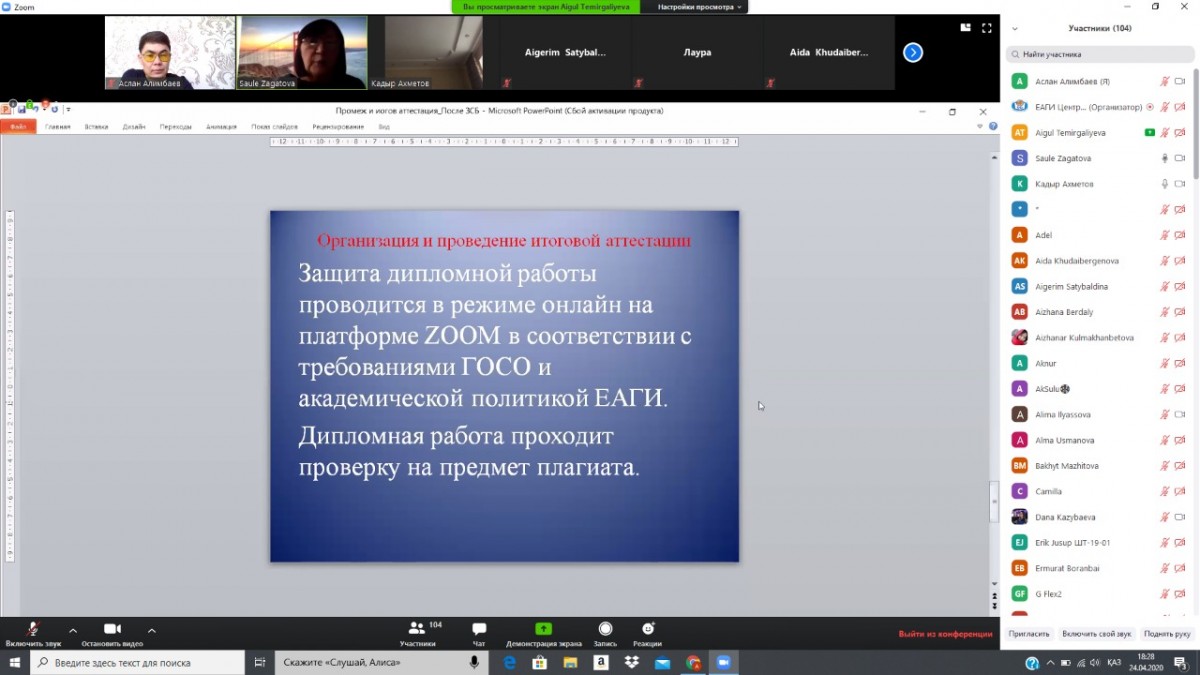Click the Демонстрация экрана share screen icon
Image resolution: width=1200 pixels, height=675 pixels.
[x=543, y=629]
